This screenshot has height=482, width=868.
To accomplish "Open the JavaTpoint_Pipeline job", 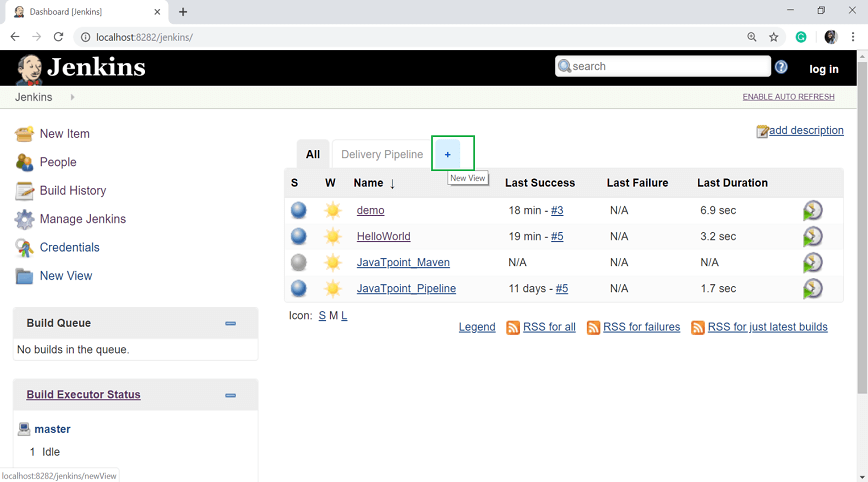I will coord(406,288).
